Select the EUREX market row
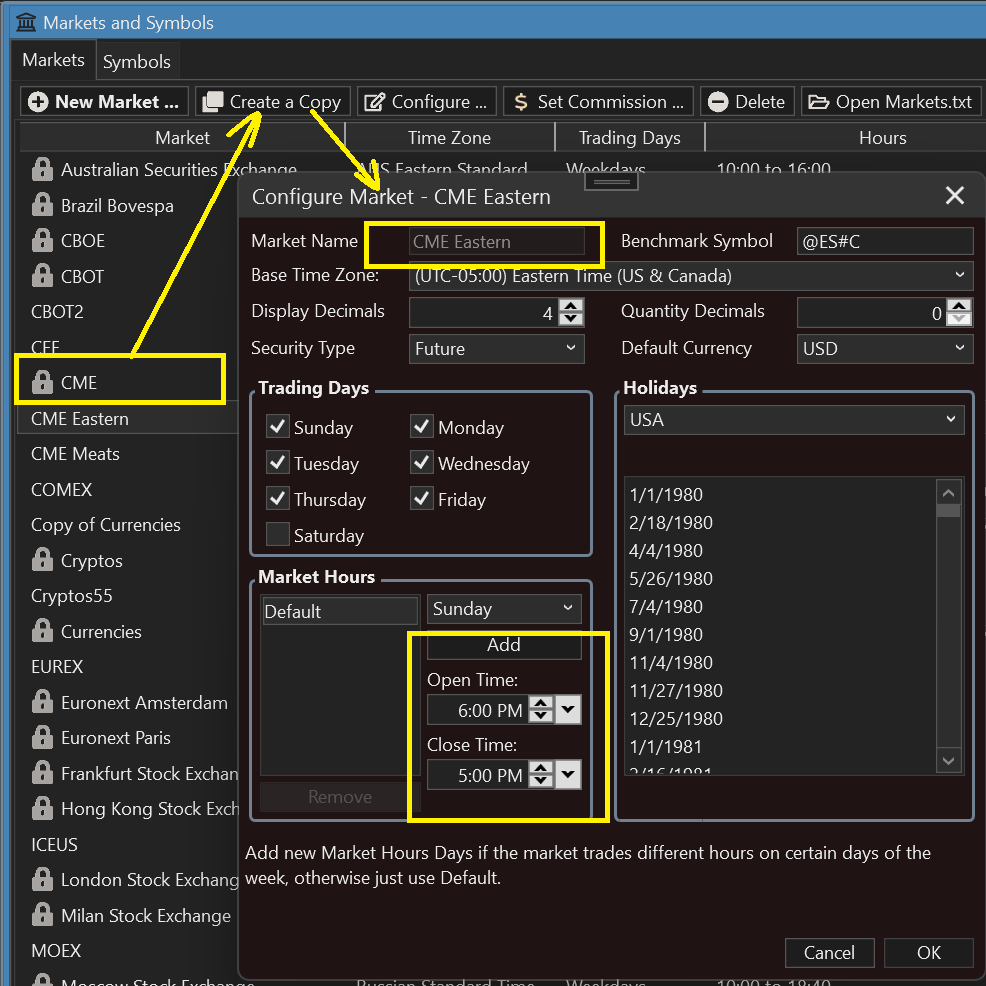 coord(128,667)
